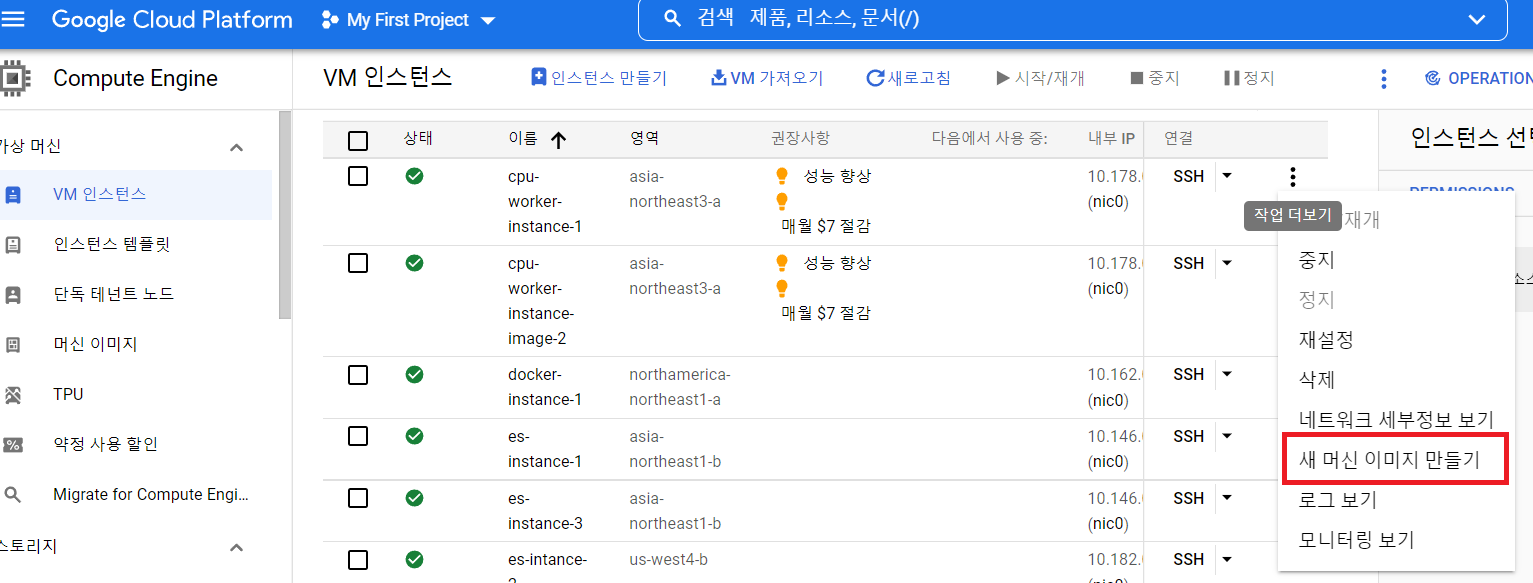Collapse the 가상 머신 sidebar section
The height and width of the screenshot is (583, 1533).
tap(236, 147)
